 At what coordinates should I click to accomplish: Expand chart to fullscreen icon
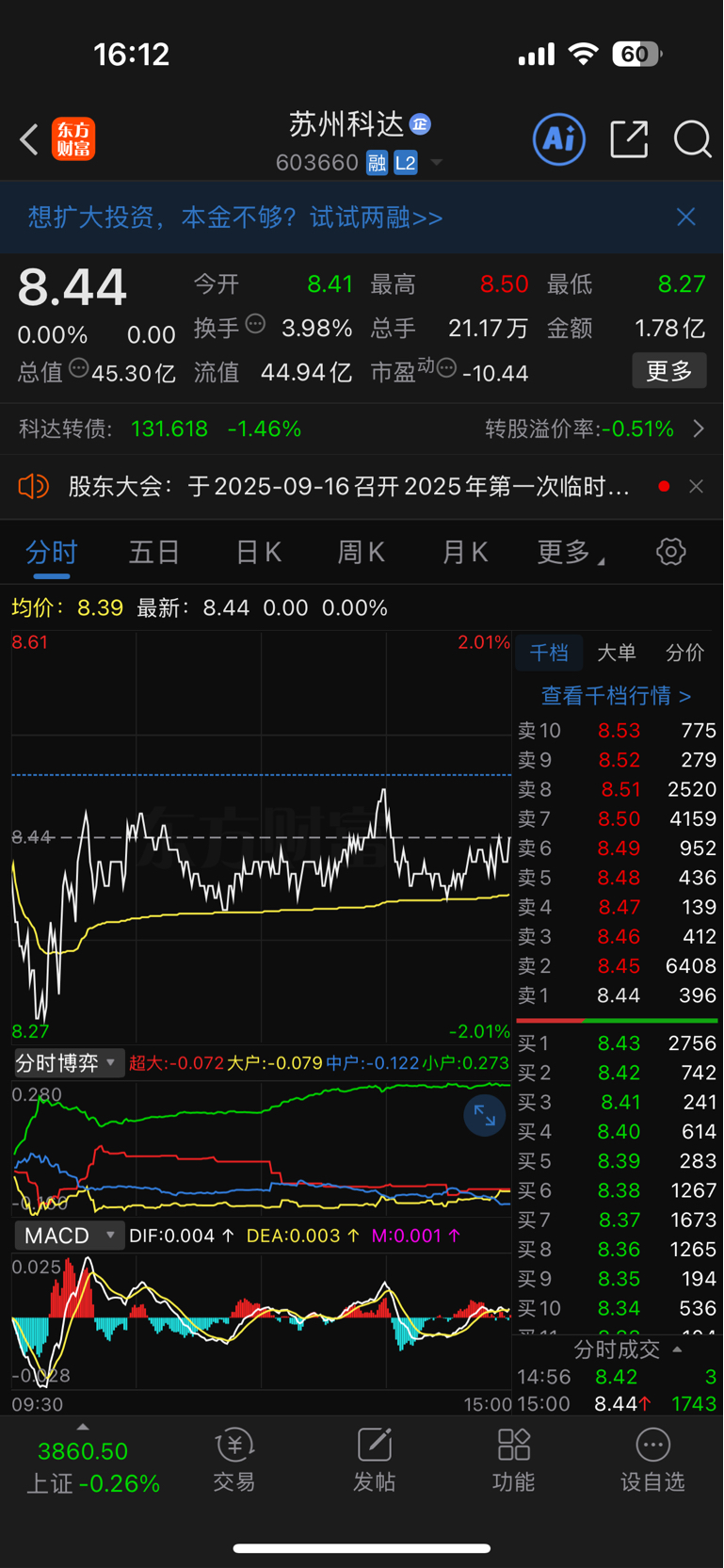coord(485,1116)
